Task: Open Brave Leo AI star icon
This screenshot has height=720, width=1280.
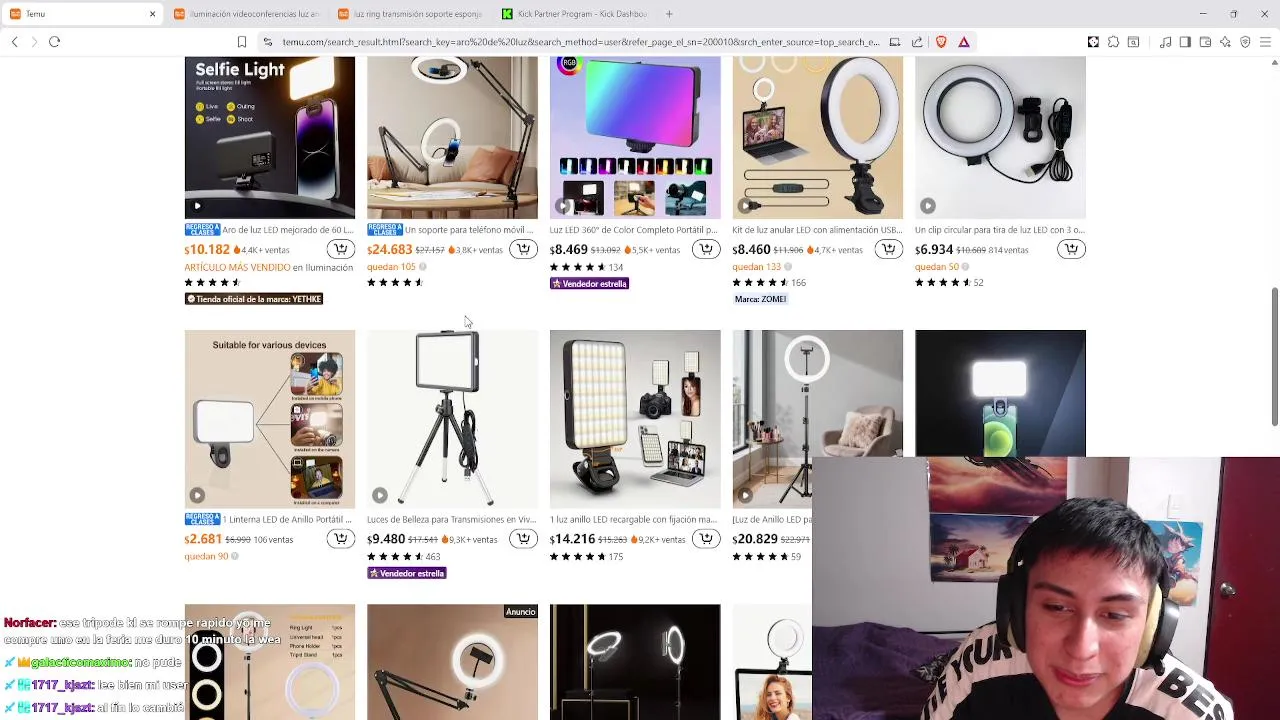Action: point(1225,42)
